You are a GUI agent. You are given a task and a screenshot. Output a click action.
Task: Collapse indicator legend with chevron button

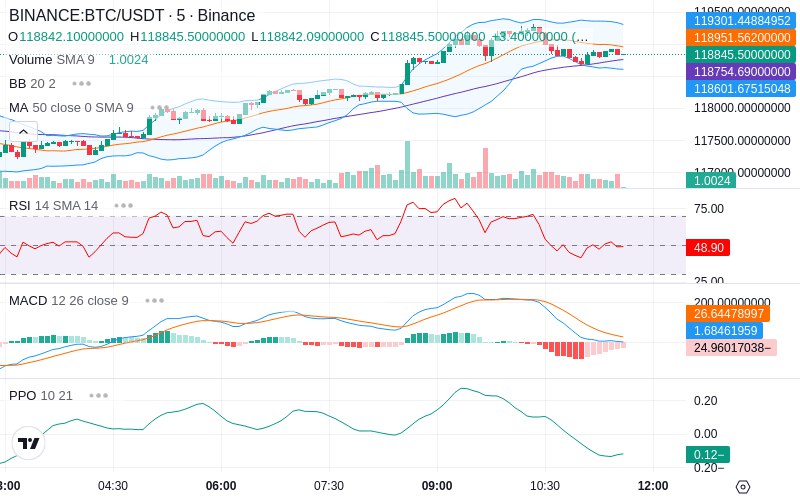click(23, 132)
